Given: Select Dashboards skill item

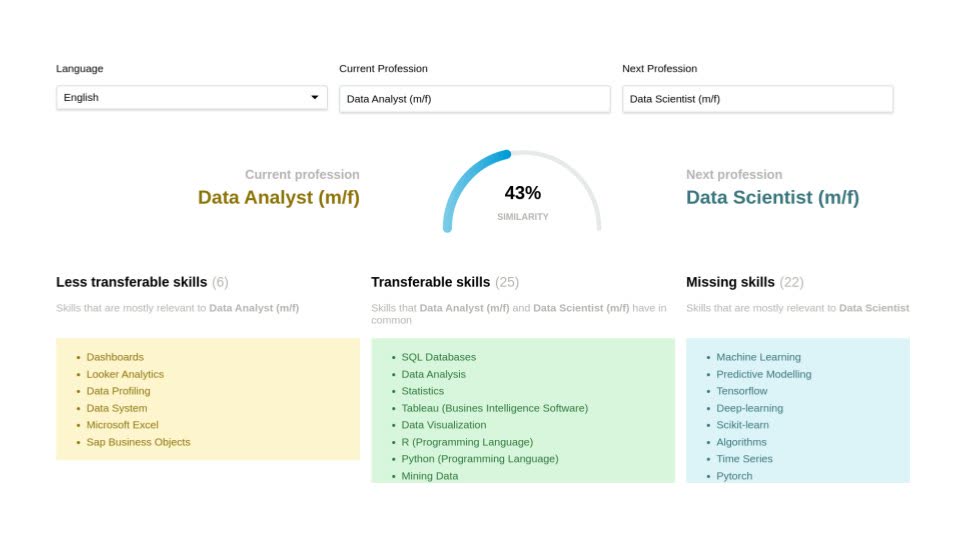Looking at the screenshot, I should point(115,357).
